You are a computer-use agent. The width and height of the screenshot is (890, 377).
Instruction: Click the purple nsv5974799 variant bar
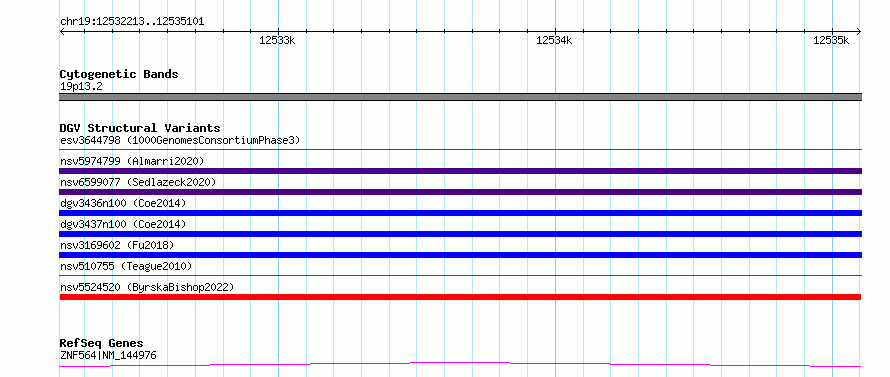[x=460, y=171]
